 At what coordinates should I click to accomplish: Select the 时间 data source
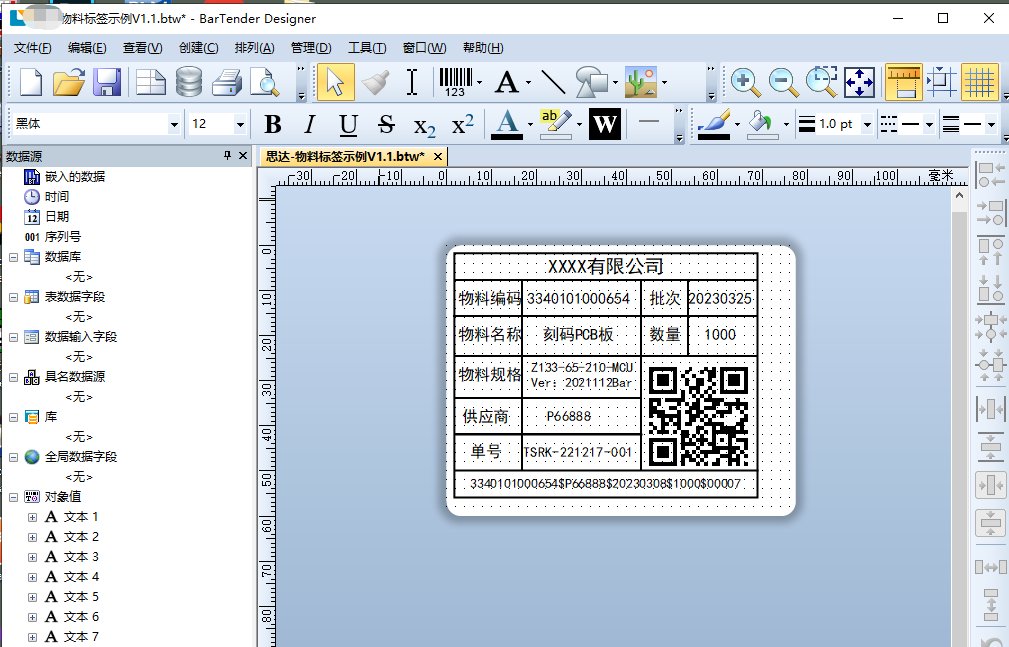pyautogui.click(x=57, y=196)
